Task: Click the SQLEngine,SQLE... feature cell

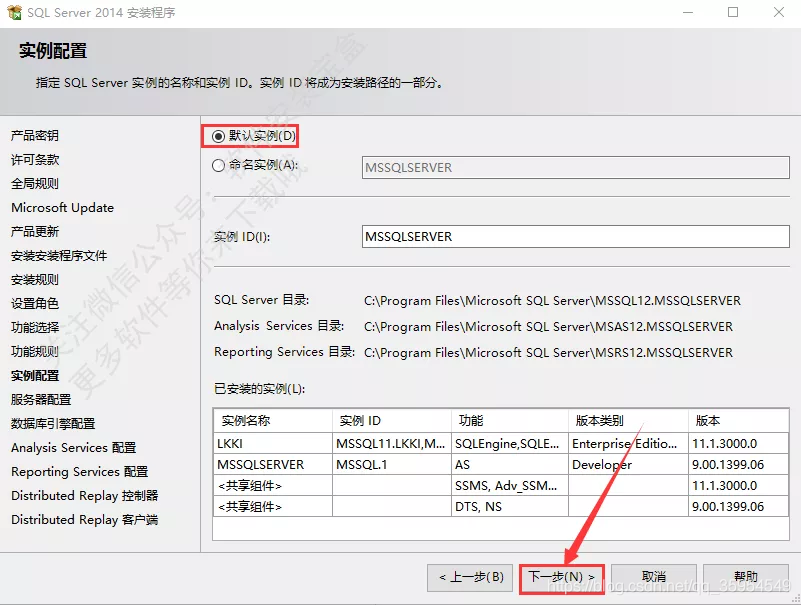Action: click(x=510, y=444)
